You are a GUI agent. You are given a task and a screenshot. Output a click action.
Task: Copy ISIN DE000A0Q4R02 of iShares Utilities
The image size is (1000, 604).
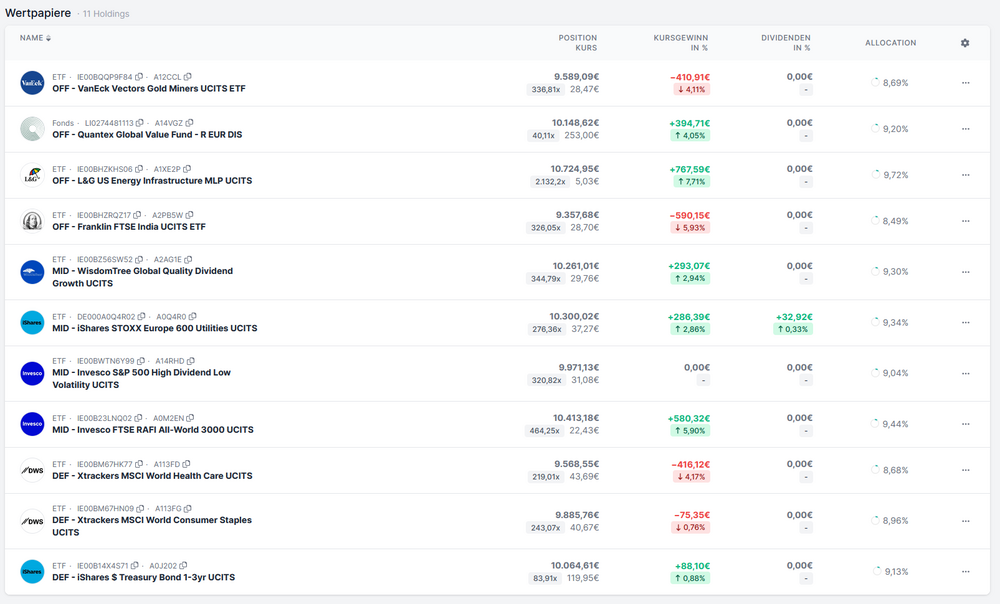(x=142, y=316)
